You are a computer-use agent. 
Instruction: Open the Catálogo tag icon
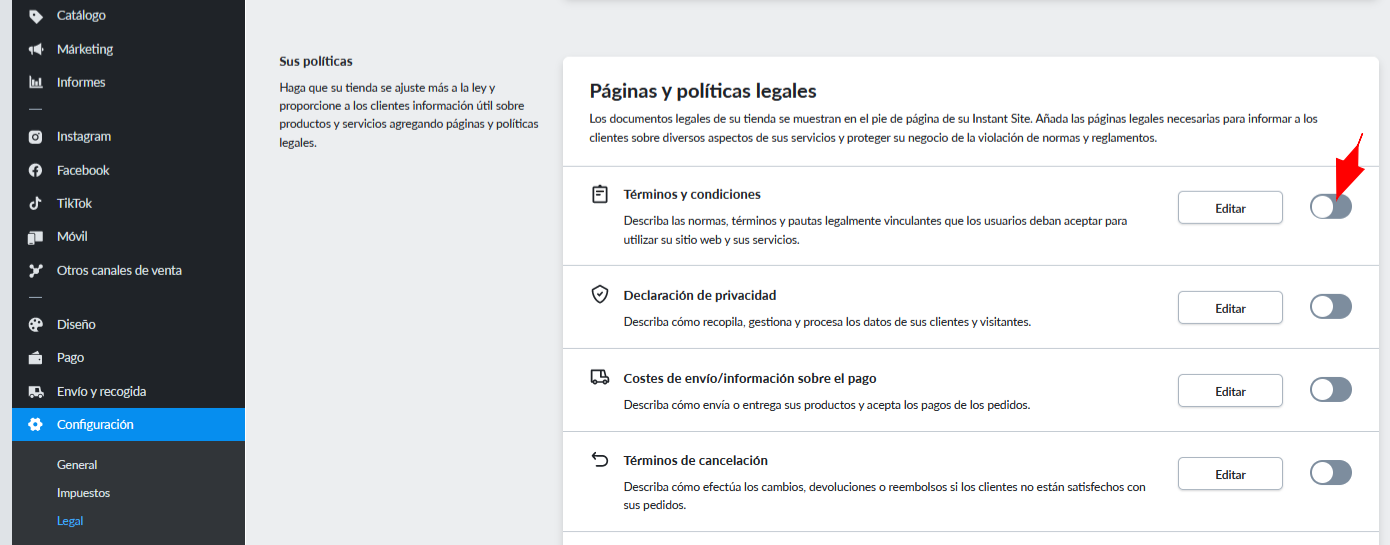point(36,16)
